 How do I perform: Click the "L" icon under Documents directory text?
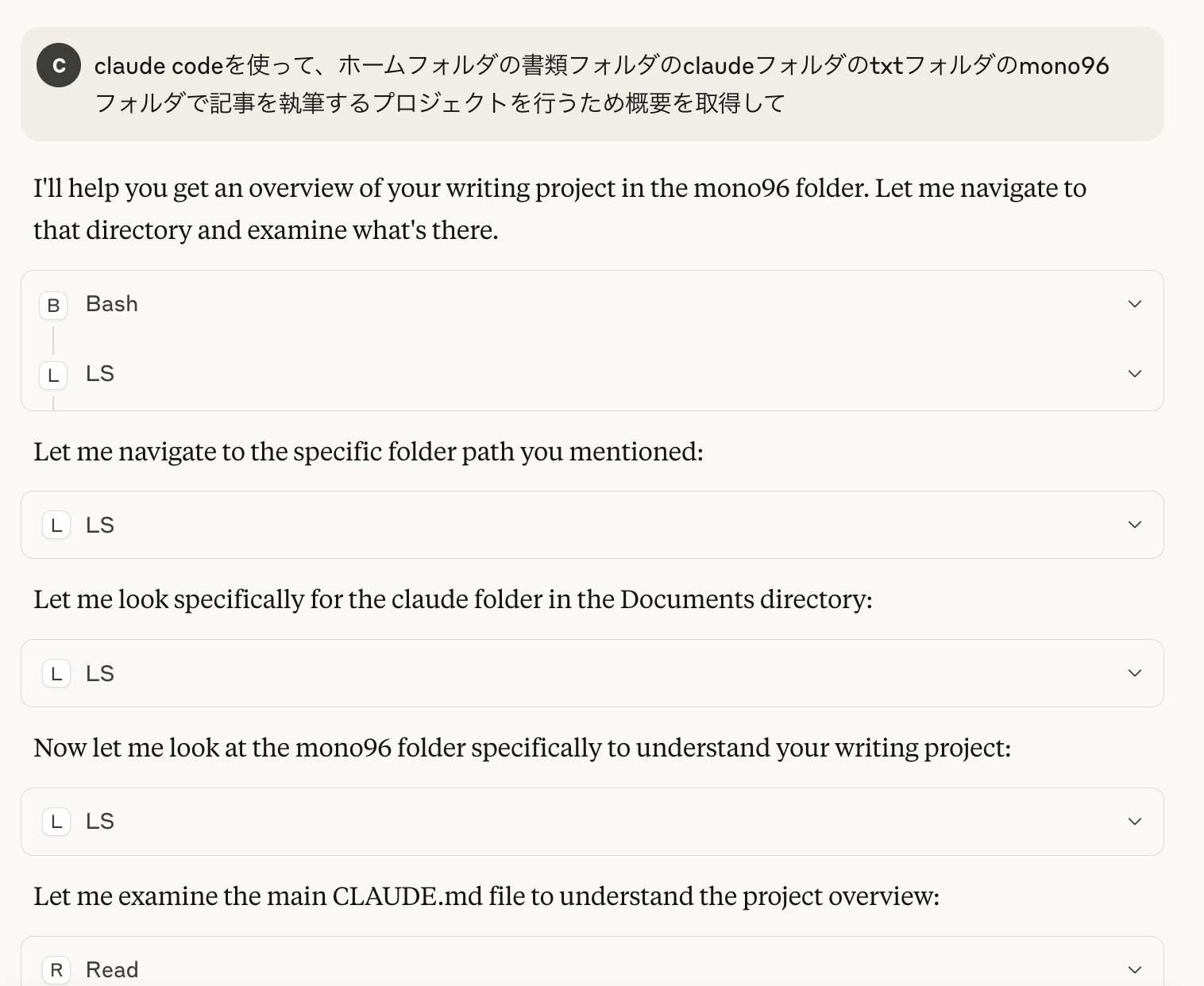56,673
